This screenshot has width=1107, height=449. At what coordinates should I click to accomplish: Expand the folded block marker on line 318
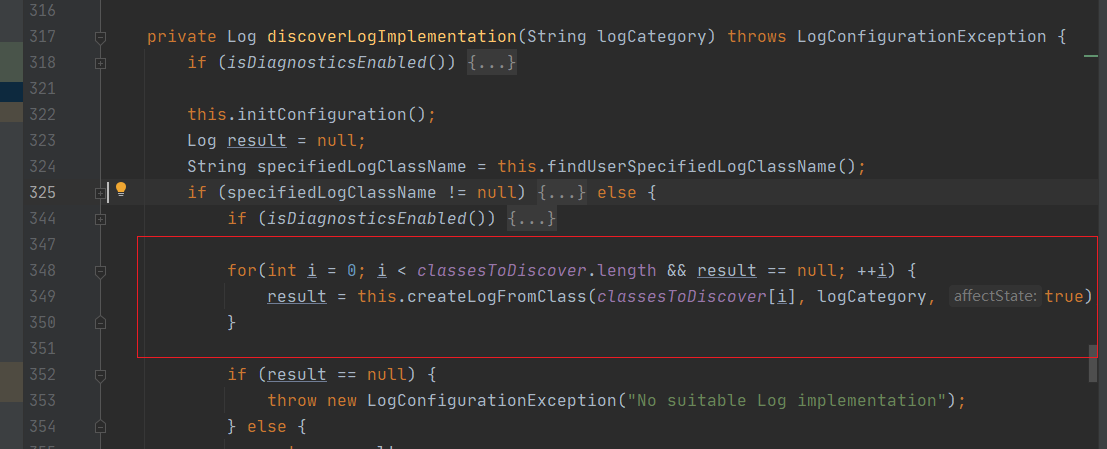(x=100, y=63)
